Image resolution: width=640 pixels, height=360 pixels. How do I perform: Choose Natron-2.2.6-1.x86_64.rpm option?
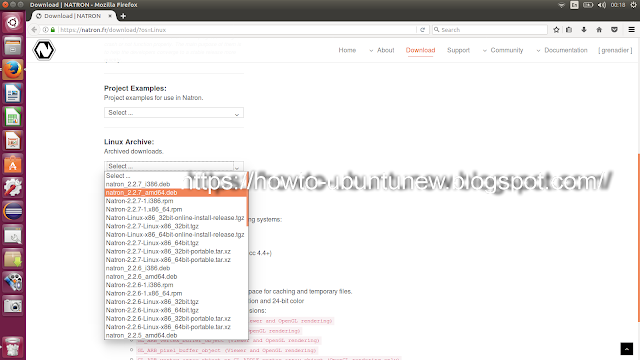(x=176, y=293)
